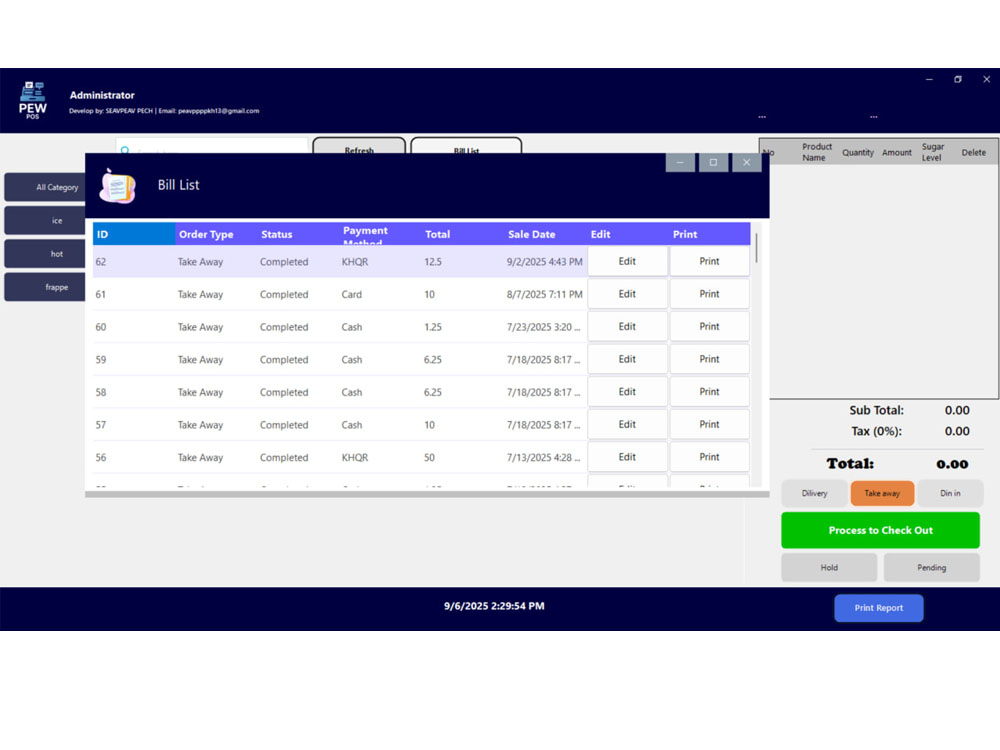Sort by Sale Date column header
The image size is (1000, 750).
coord(545,234)
